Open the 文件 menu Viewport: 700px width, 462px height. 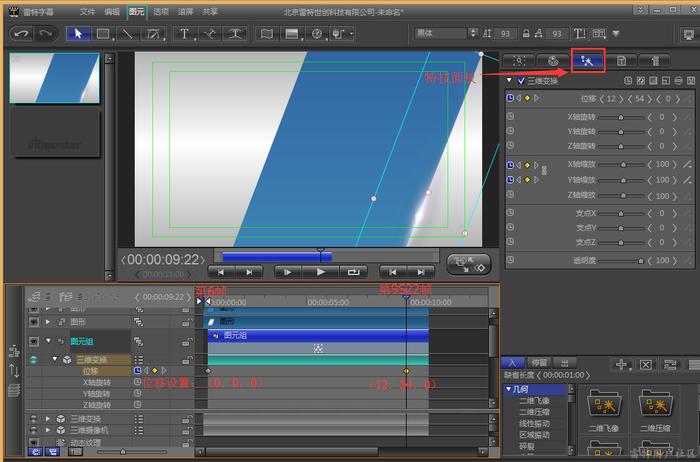click(88, 12)
